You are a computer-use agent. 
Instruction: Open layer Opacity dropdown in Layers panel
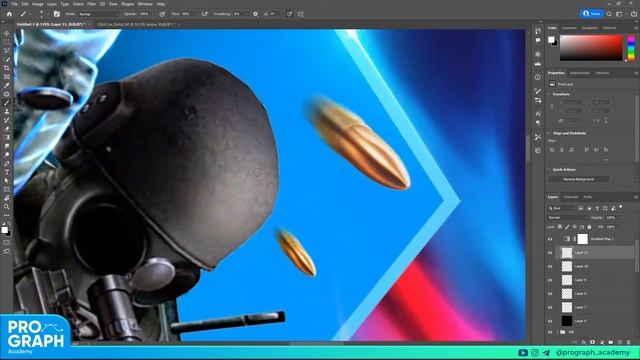point(613,218)
